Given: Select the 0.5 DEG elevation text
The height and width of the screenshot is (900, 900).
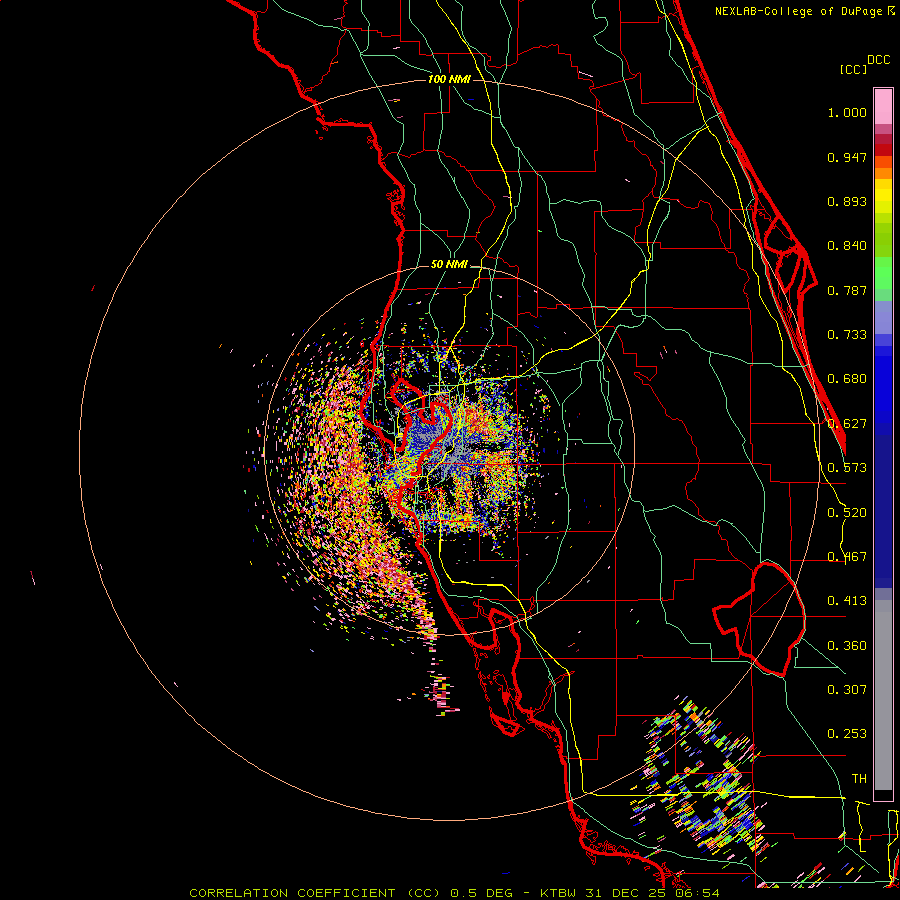Looking at the screenshot, I should (x=482, y=893).
